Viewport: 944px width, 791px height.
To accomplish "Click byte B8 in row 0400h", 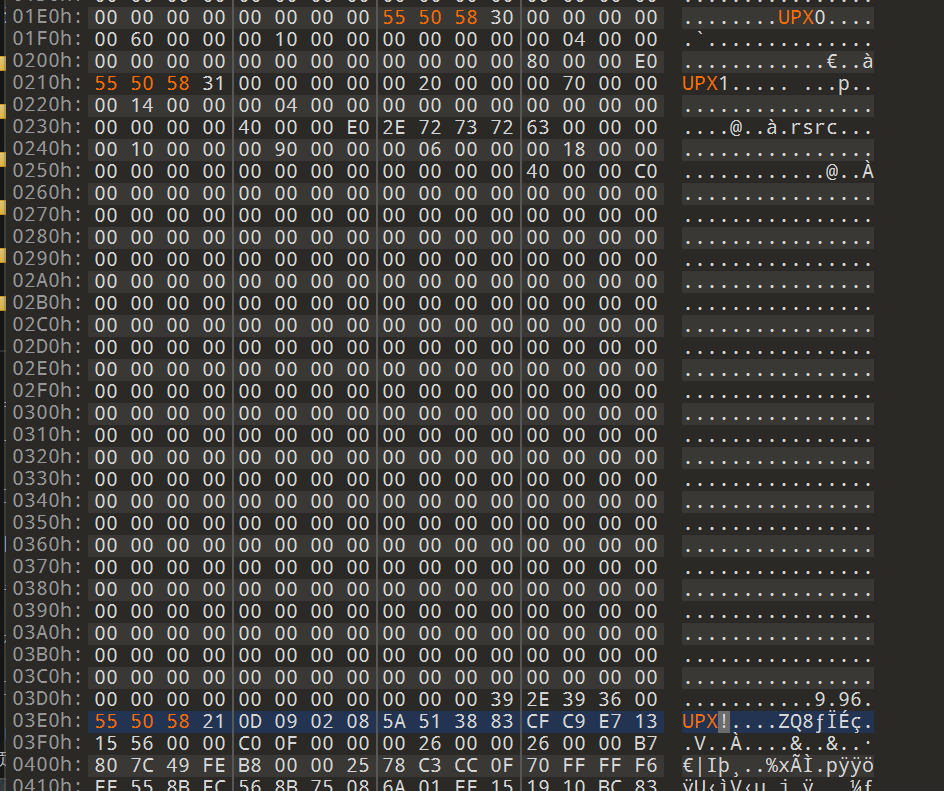I will click(x=250, y=765).
